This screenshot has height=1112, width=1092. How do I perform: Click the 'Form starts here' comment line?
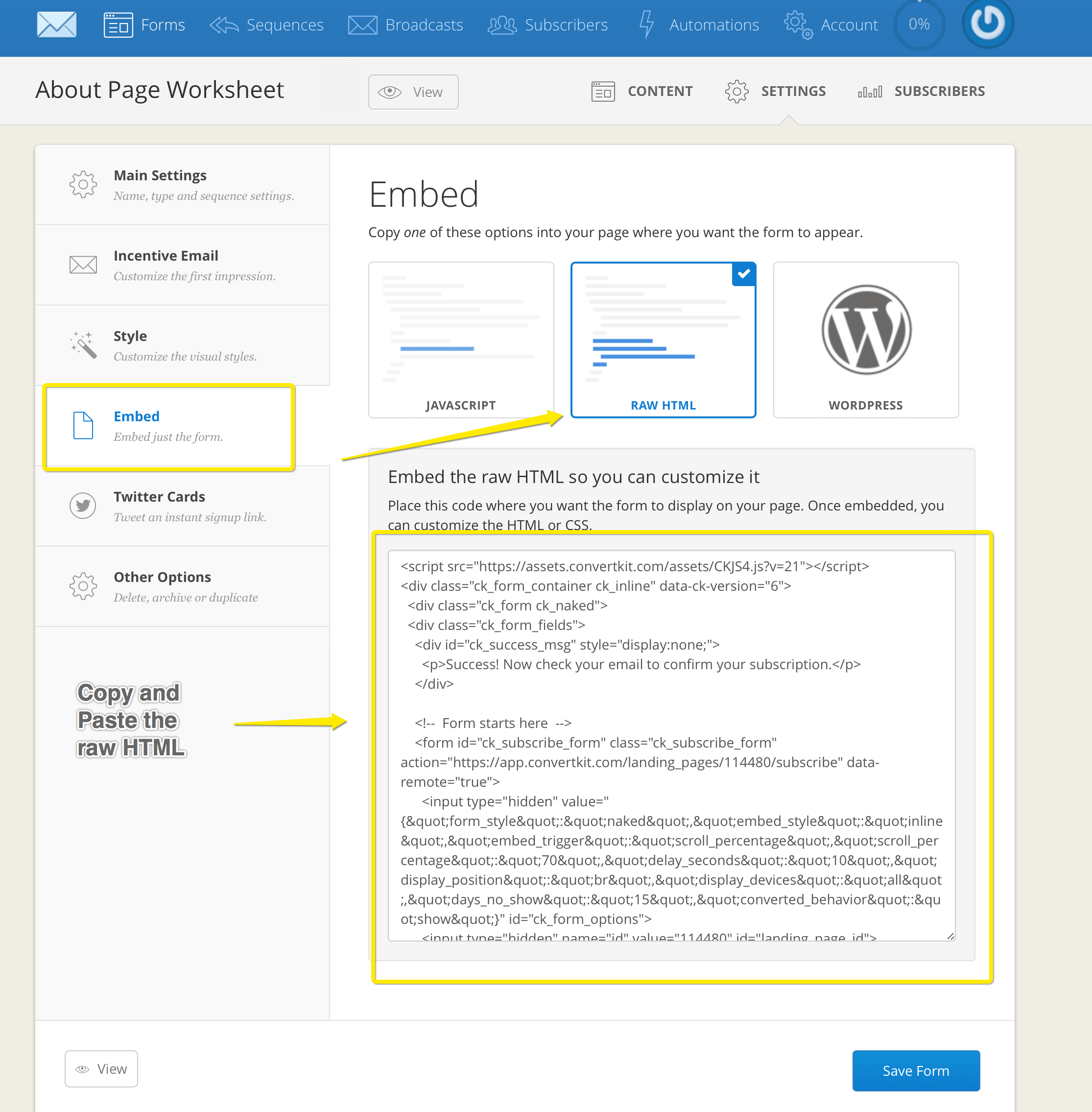[x=493, y=723]
